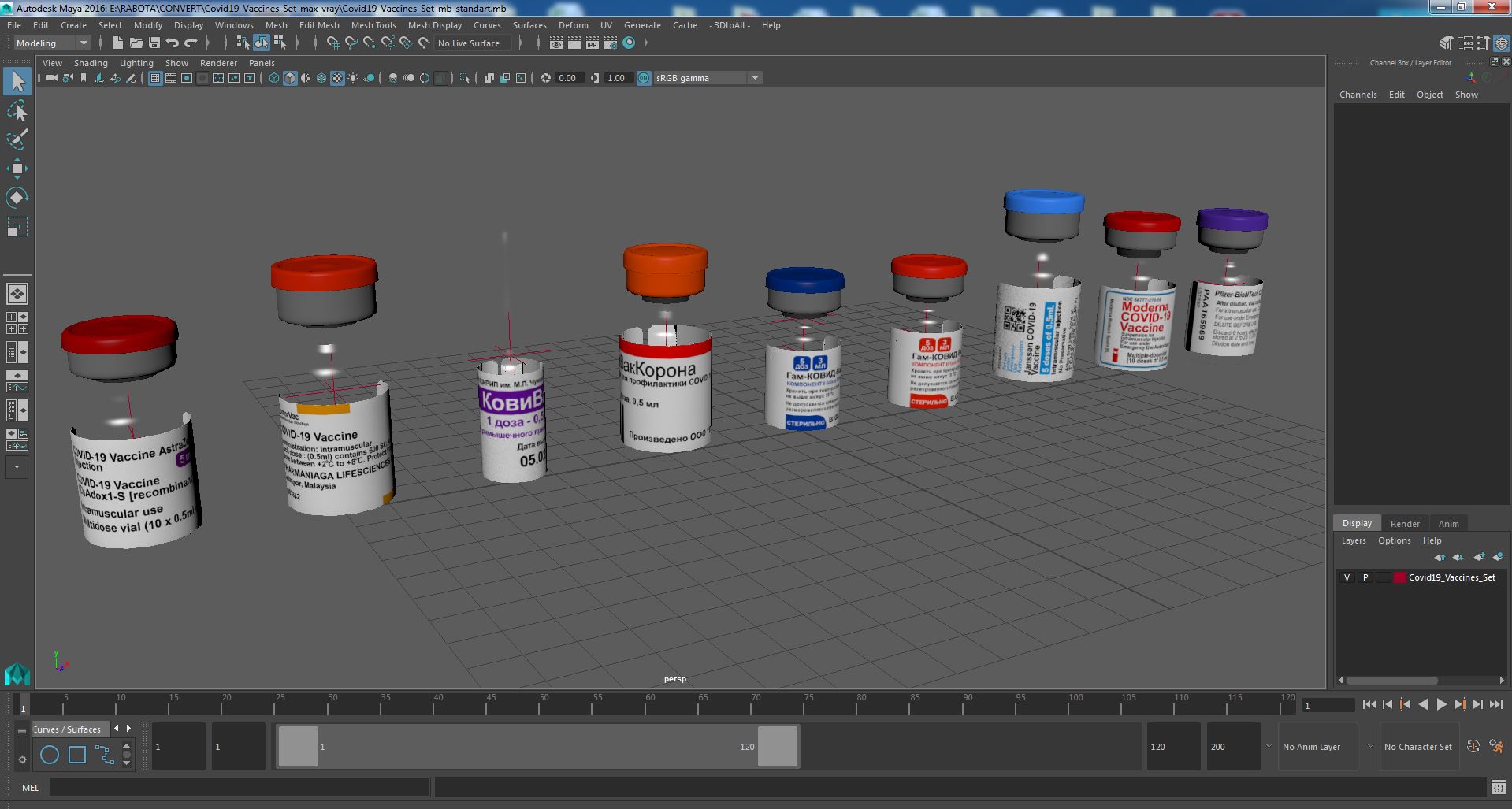1512x809 pixels.
Task: Enable snap to curves
Action: click(x=351, y=43)
